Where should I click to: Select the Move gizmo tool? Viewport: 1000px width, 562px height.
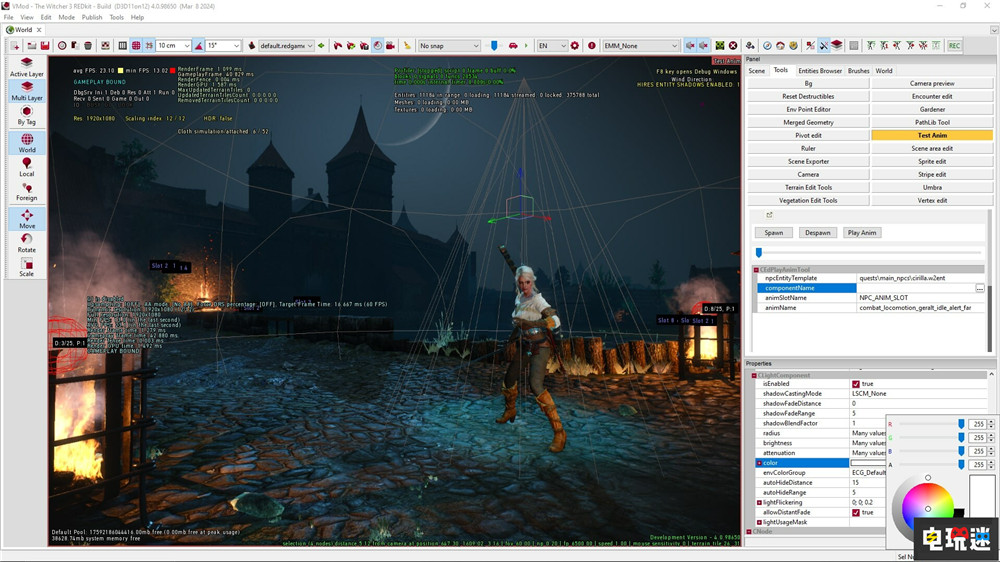click(27, 219)
